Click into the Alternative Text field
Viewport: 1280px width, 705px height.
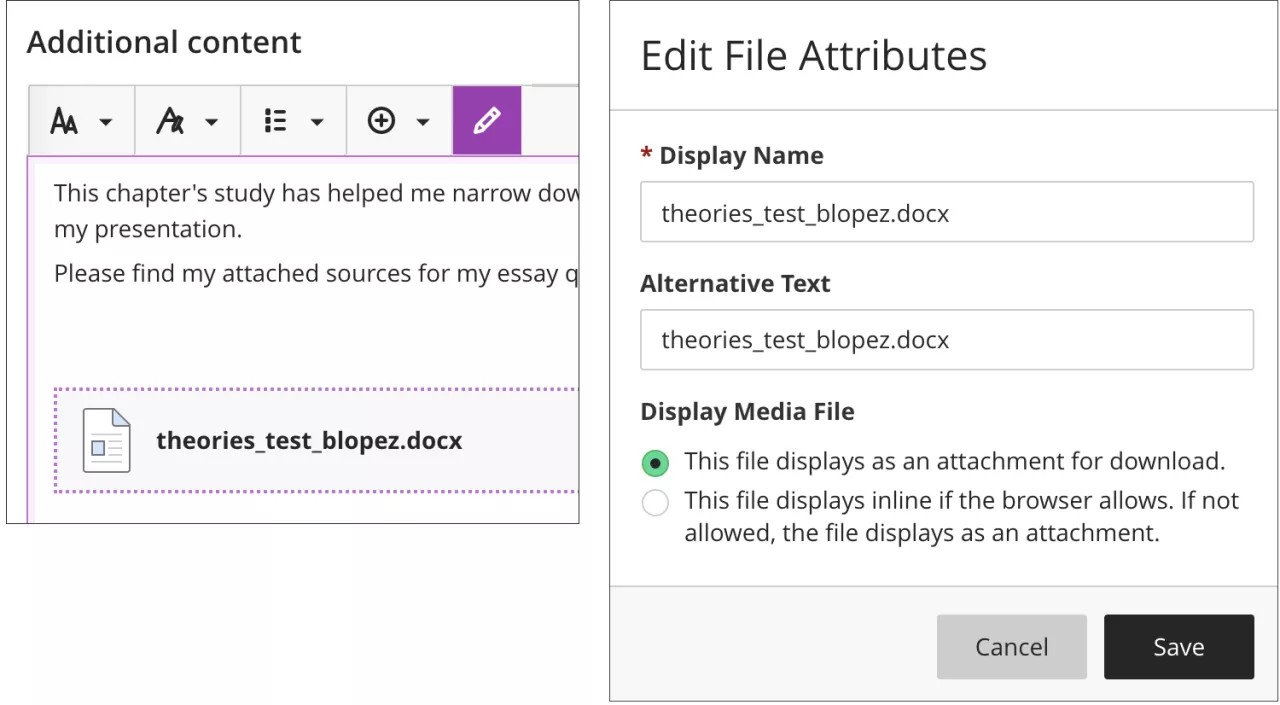click(946, 340)
